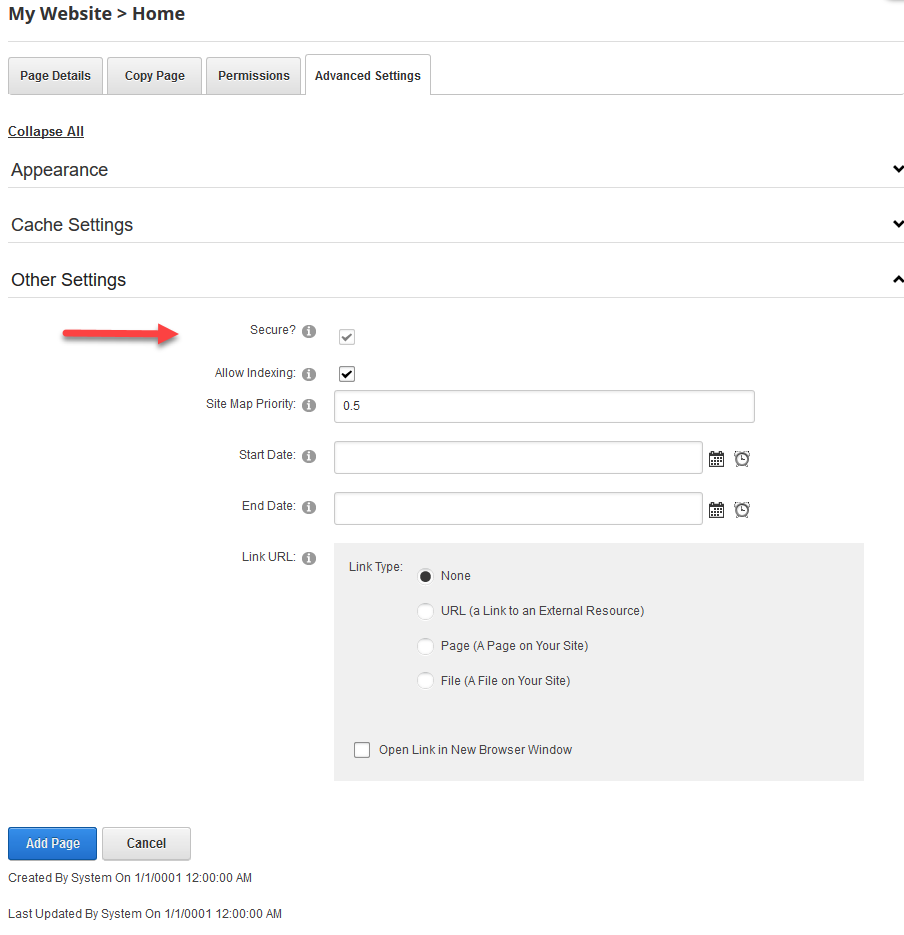Select the URL link type option
904x935 pixels.
(426, 610)
